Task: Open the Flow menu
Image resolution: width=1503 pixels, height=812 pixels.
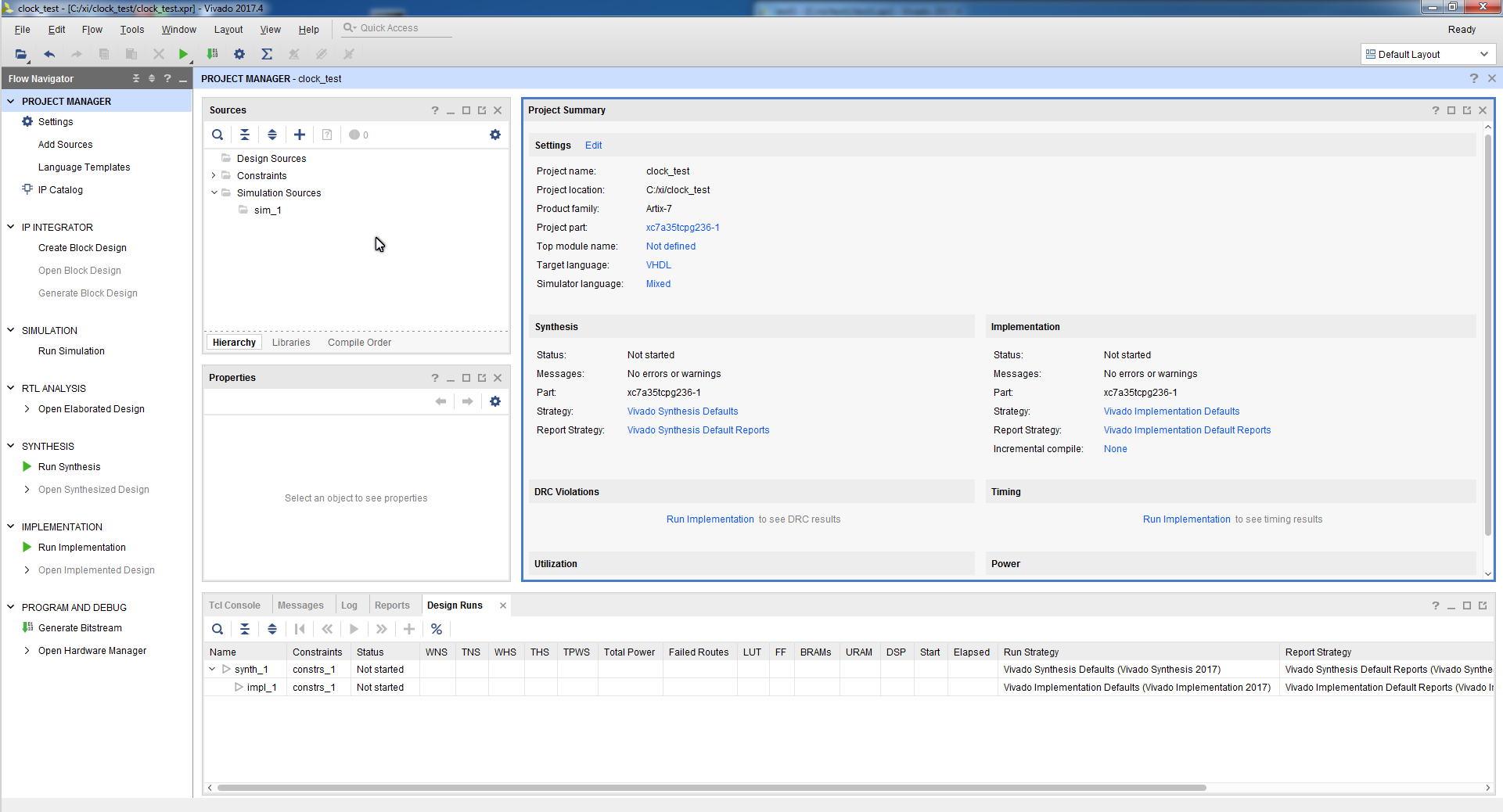Action: 92,30
